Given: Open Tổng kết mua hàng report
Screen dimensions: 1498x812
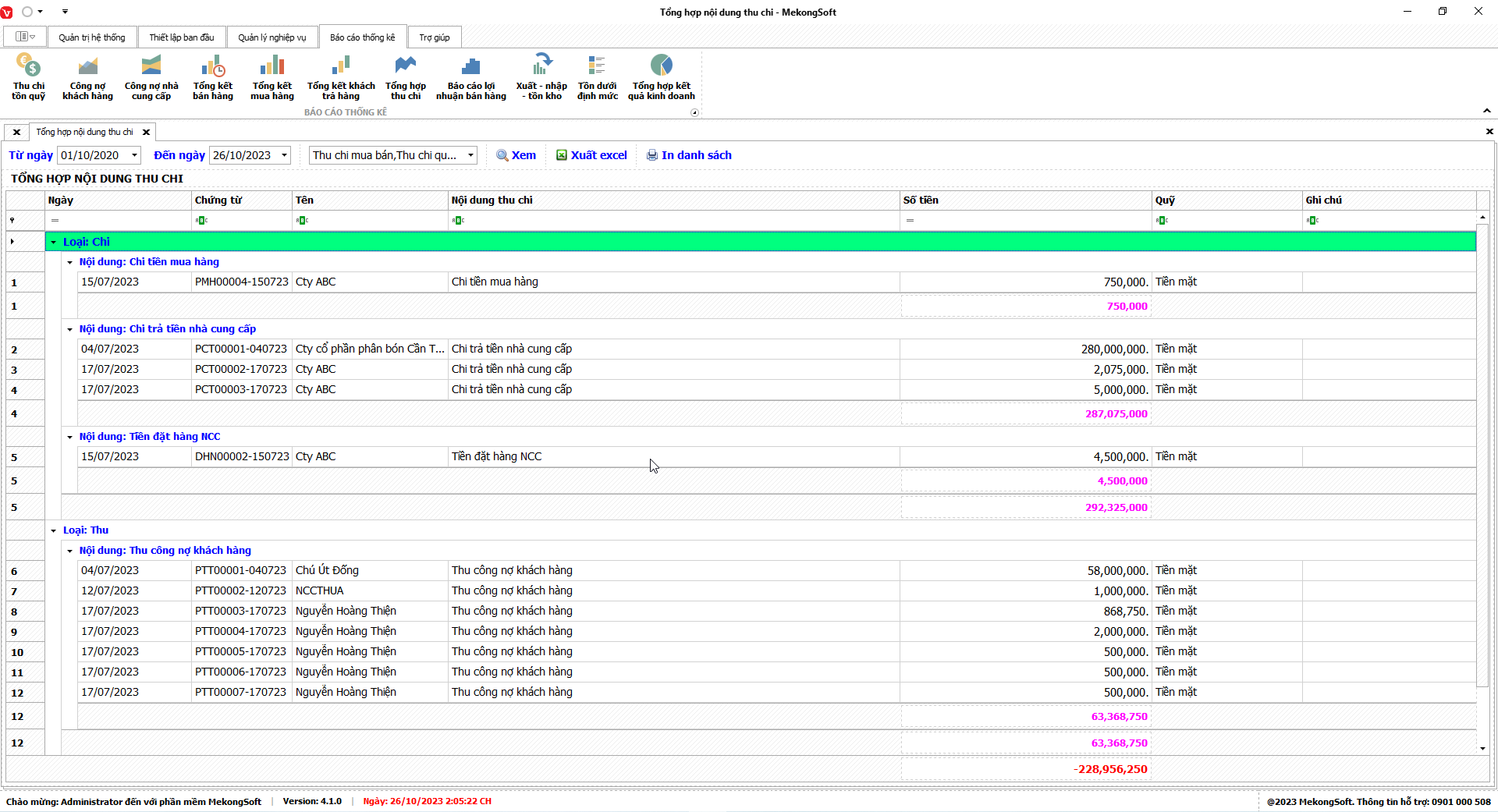Looking at the screenshot, I should click(272, 76).
